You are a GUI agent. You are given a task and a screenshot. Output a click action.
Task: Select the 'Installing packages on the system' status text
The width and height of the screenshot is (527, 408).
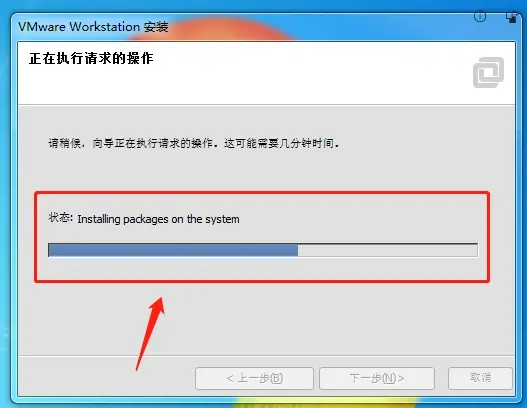point(158,219)
